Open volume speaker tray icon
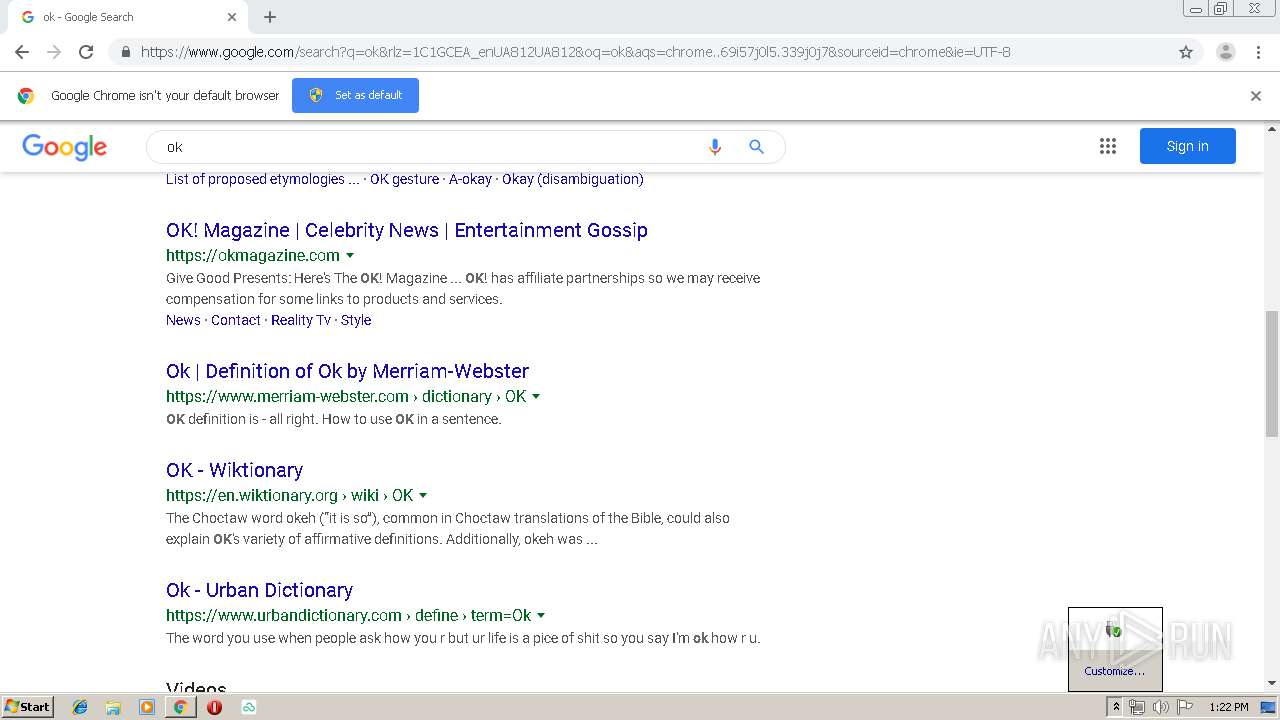Screen dimensions: 1280x720 1160,707
